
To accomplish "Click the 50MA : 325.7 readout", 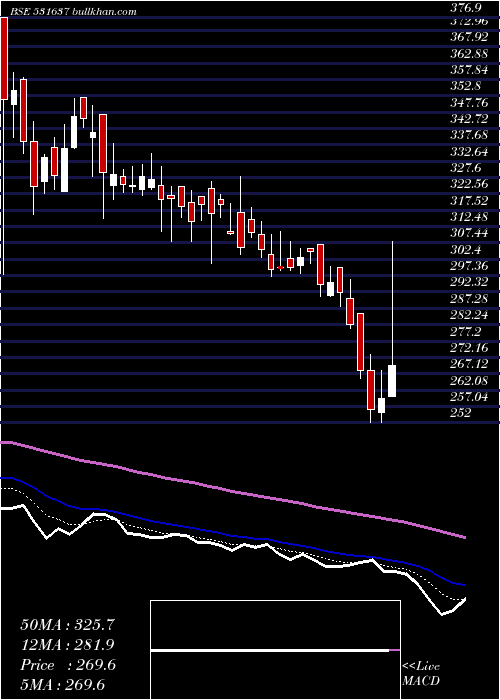I will coord(67,625).
